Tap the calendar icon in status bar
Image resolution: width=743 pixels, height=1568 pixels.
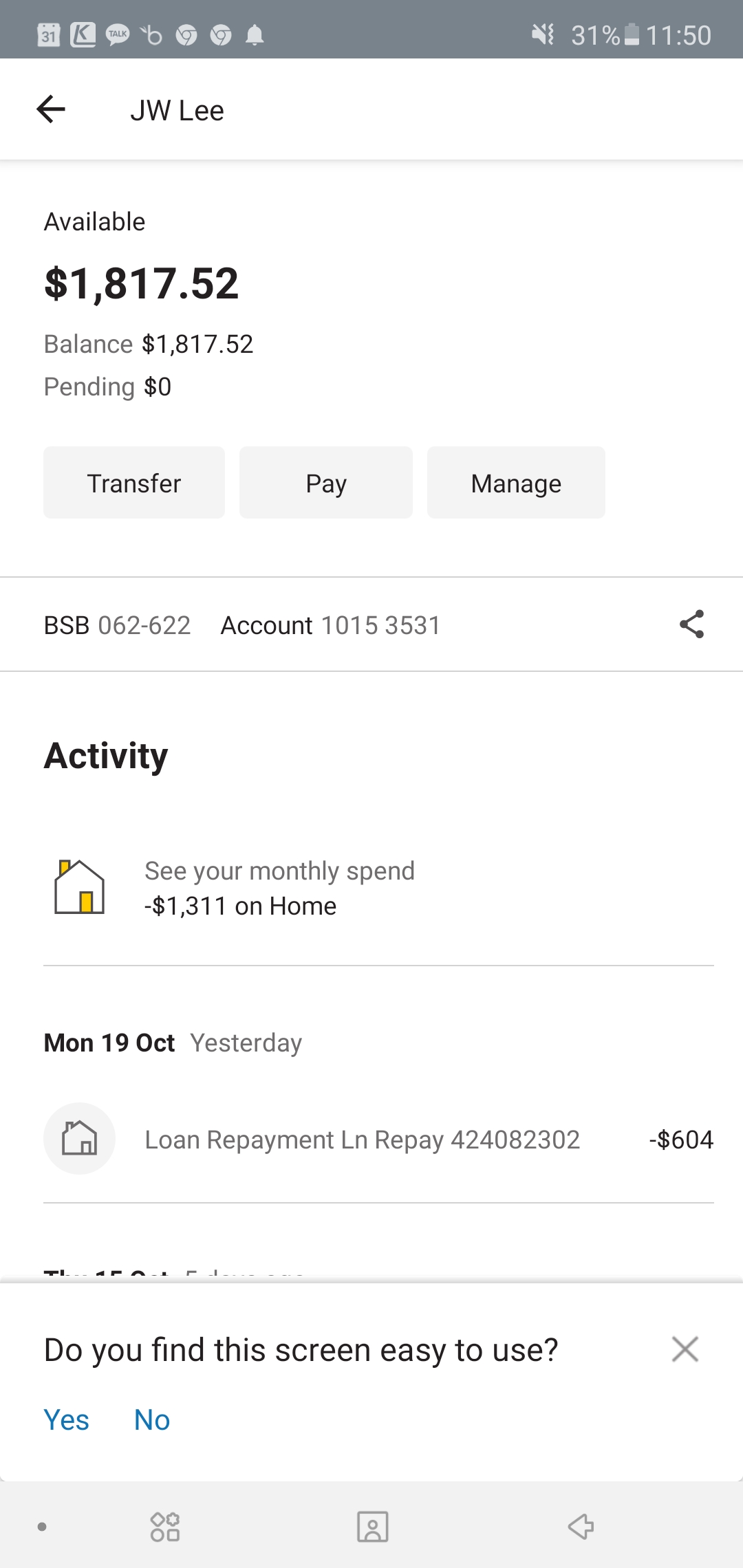click(x=48, y=35)
